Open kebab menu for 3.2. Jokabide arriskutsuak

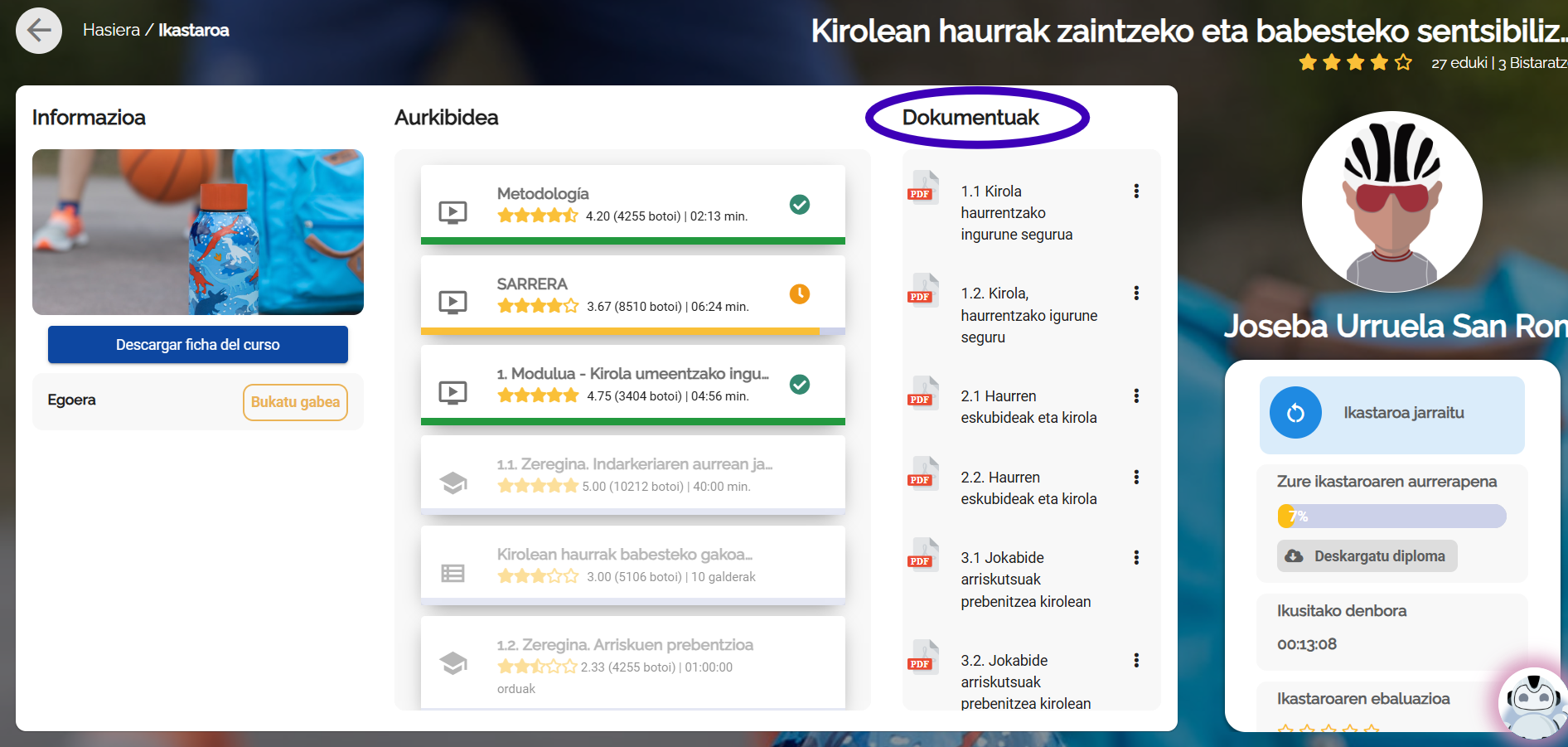pos(1136,661)
